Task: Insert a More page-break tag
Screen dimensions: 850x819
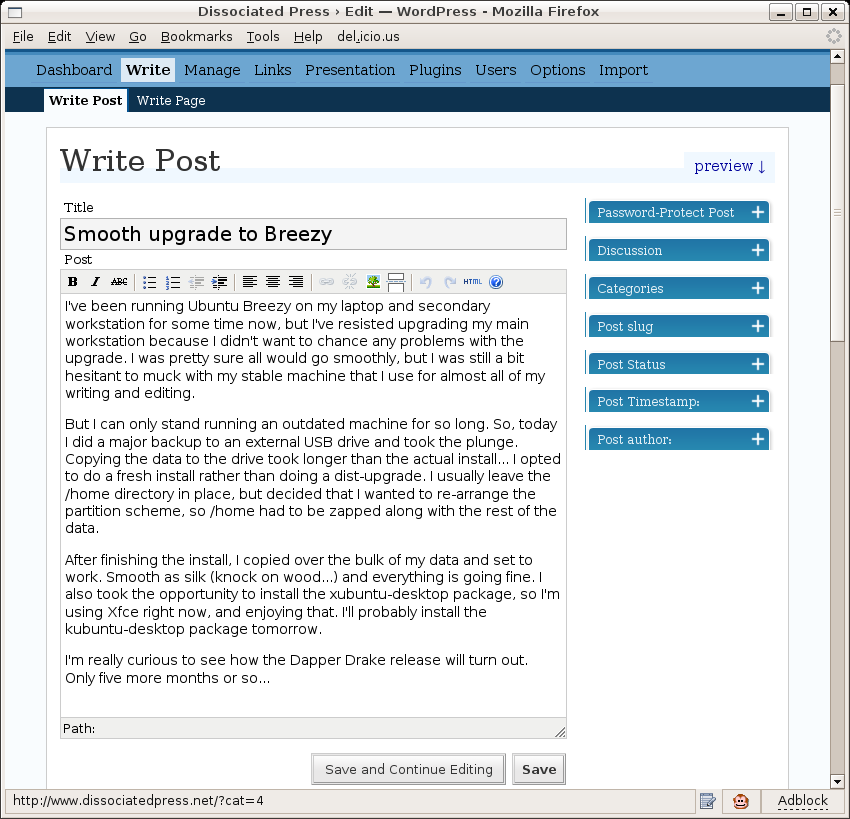Action: (396, 282)
